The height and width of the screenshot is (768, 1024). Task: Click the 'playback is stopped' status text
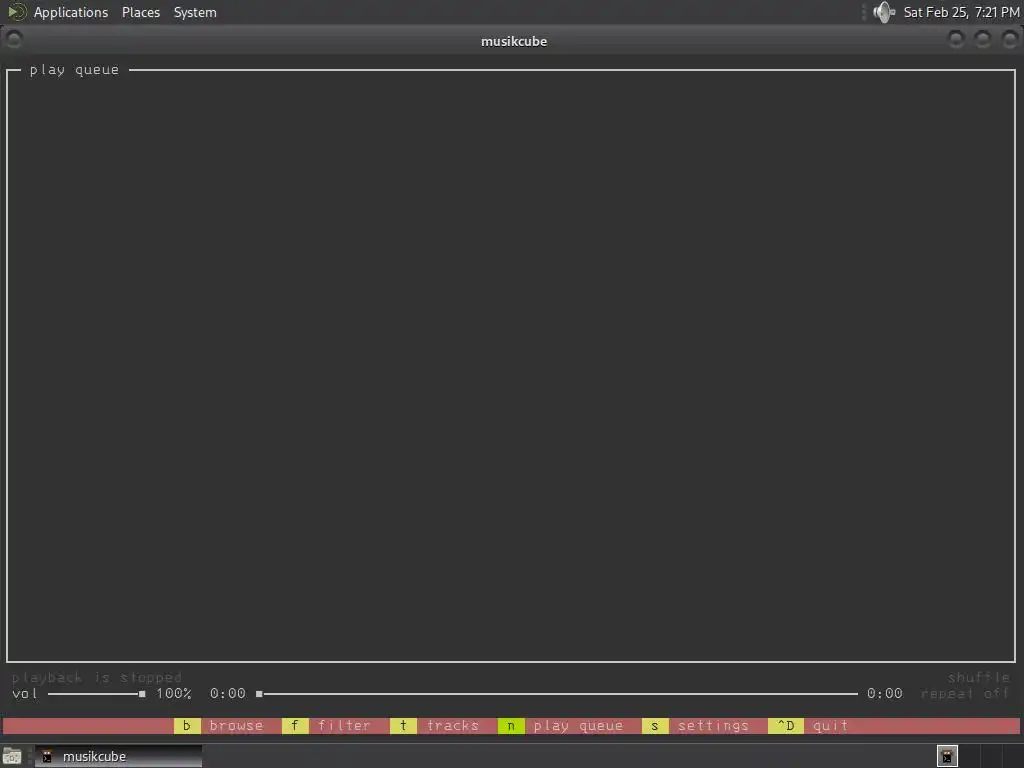tap(97, 677)
